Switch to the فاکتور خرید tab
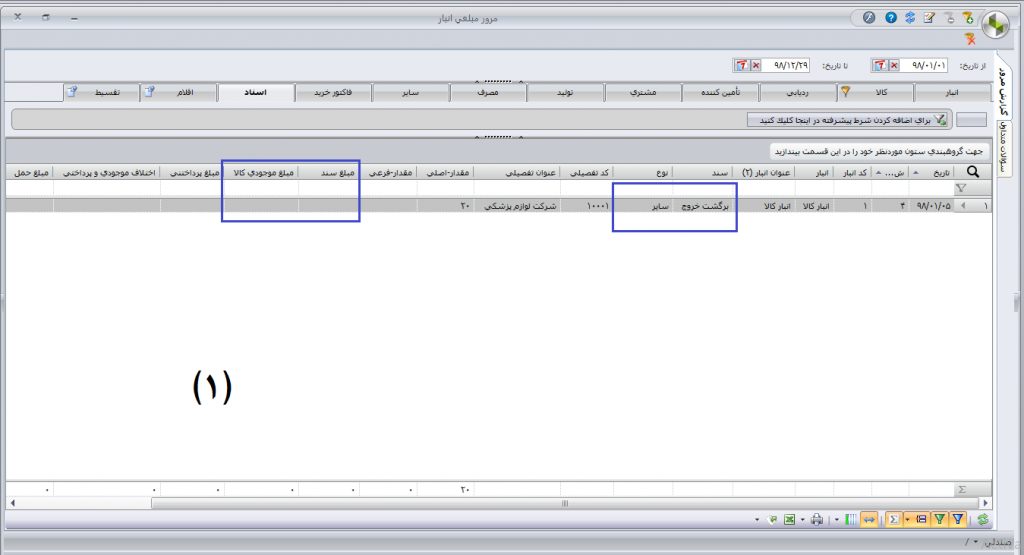This screenshot has width=1024, height=555. pyautogui.click(x=333, y=92)
